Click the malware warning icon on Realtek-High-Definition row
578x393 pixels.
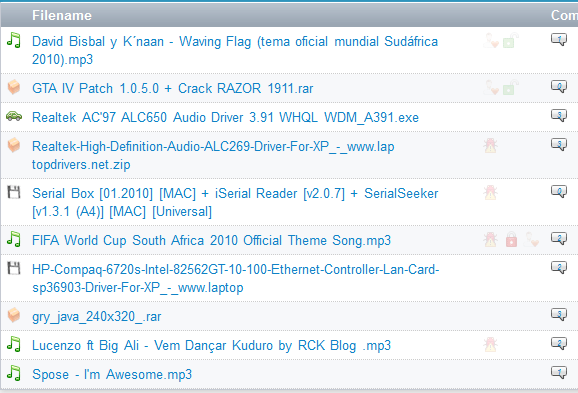pyautogui.click(x=490, y=146)
